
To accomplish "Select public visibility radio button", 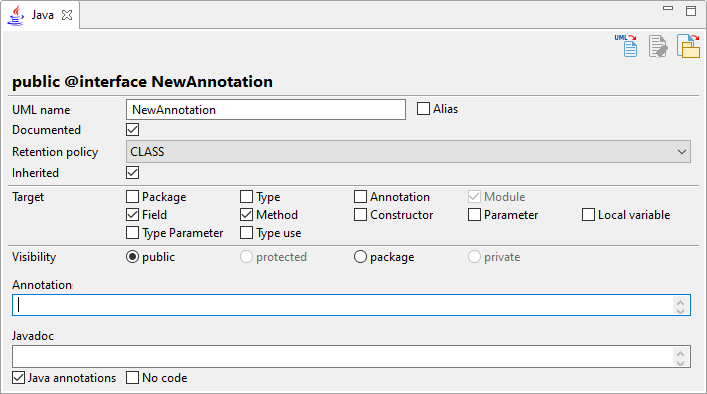I will pos(133,257).
